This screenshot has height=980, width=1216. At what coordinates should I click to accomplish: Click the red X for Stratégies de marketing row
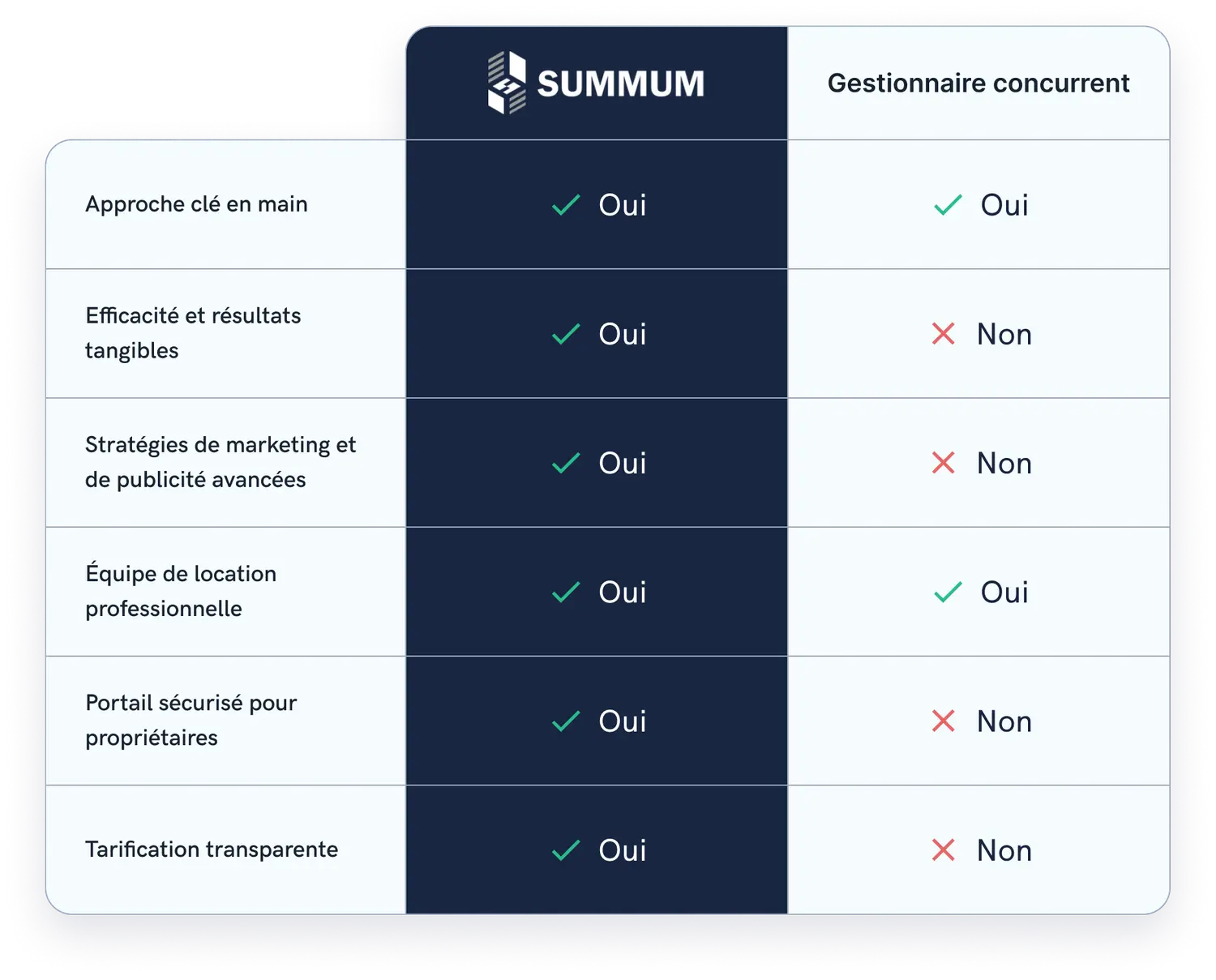tap(944, 463)
